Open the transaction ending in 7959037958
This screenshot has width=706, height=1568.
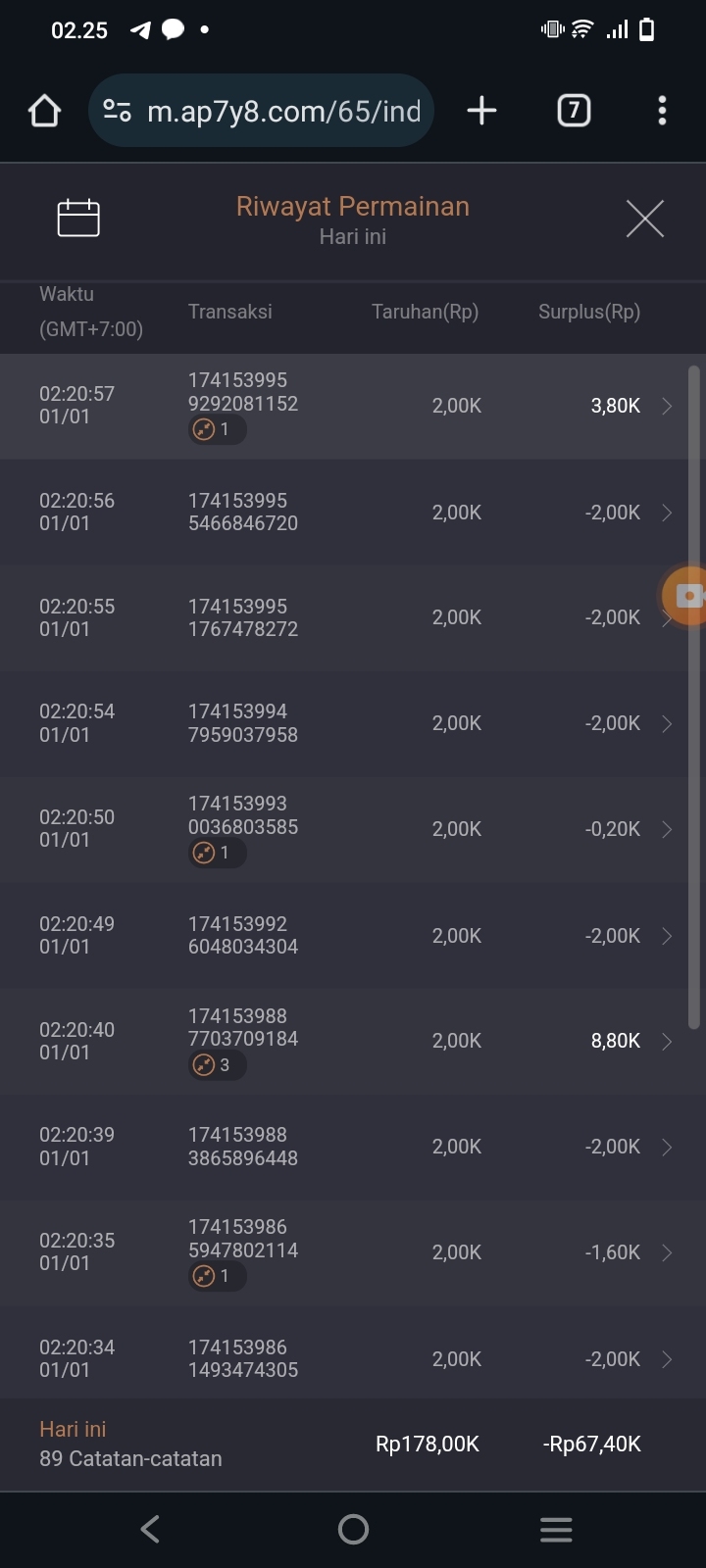243,723
